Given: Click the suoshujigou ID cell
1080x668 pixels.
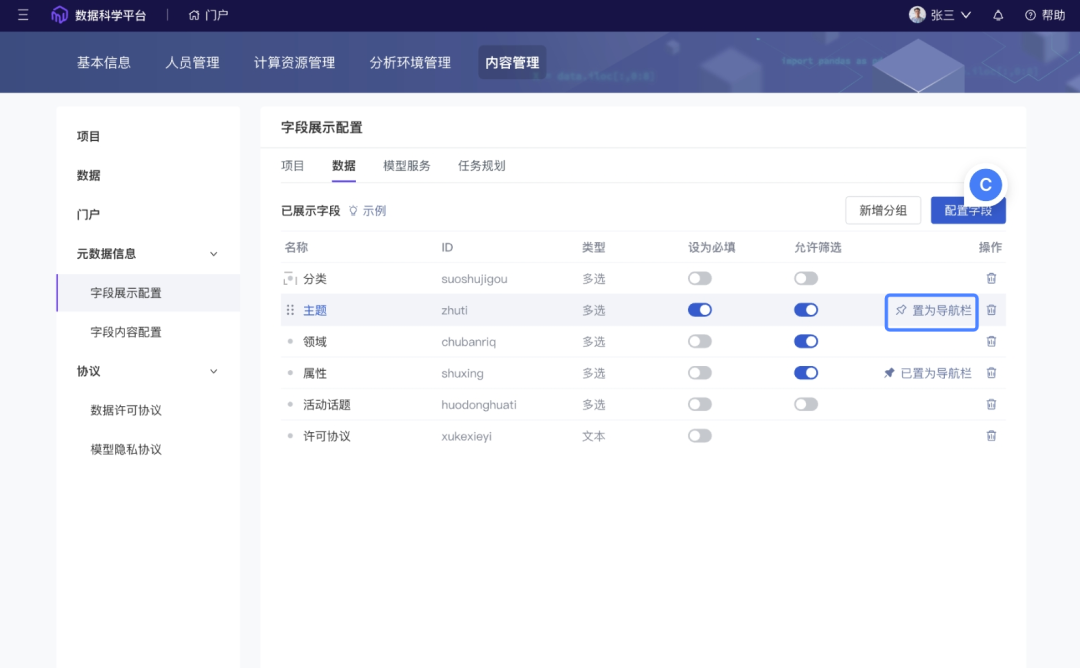Looking at the screenshot, I should [x=475, y=279].
